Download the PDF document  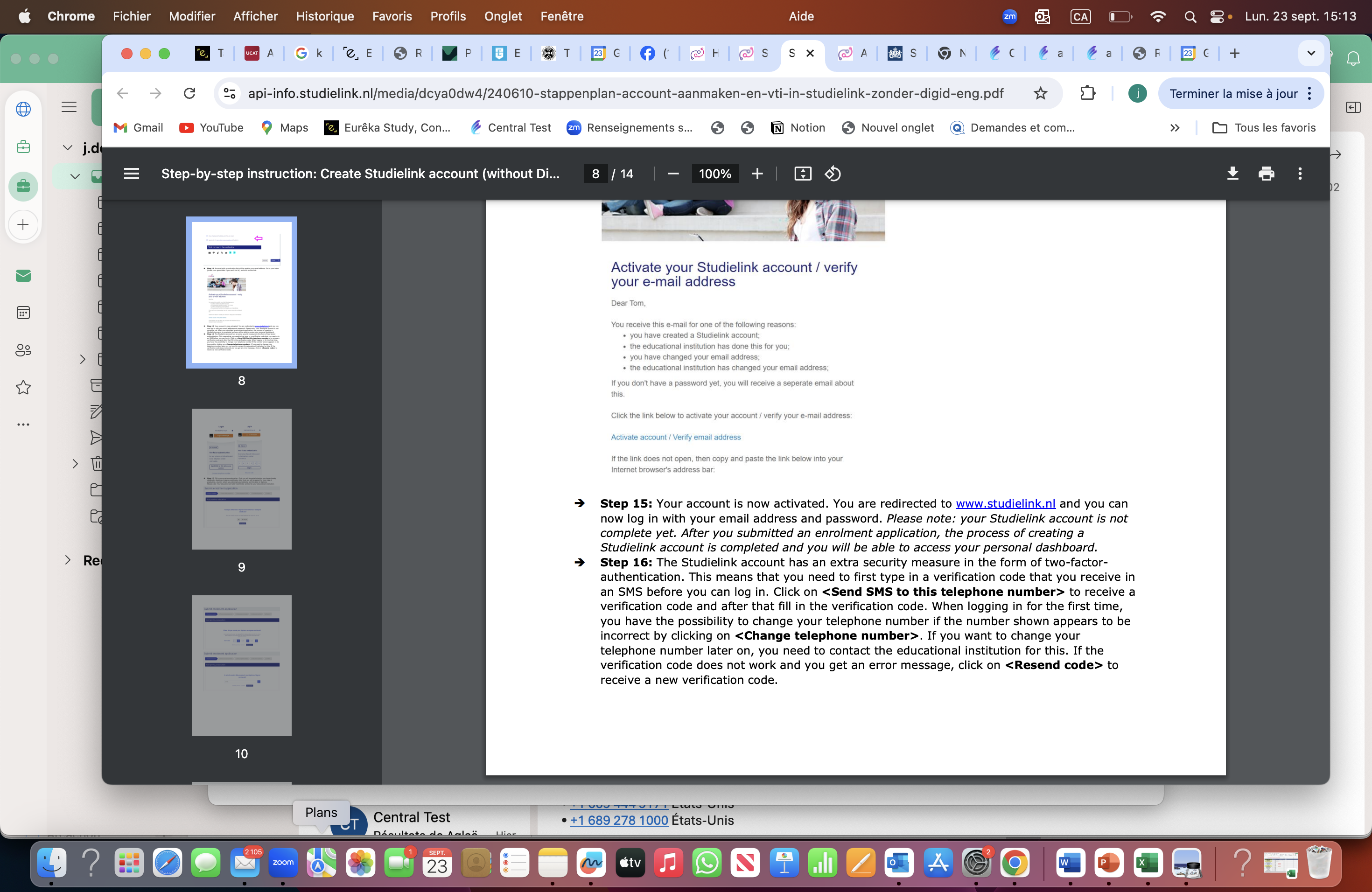(1232, 174)
